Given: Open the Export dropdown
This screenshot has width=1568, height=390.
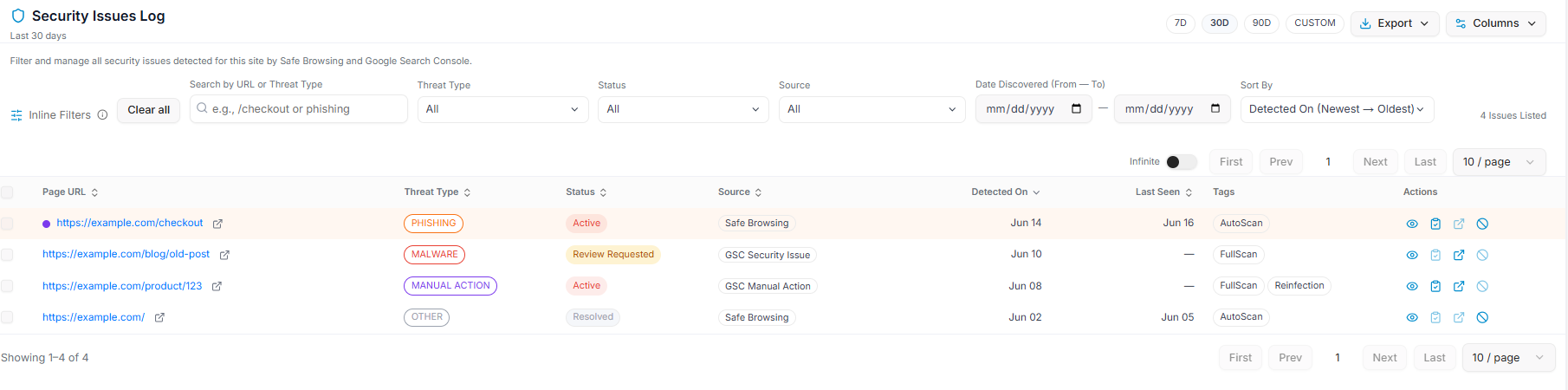Looking at the screenshot, I should point(1395,23).
